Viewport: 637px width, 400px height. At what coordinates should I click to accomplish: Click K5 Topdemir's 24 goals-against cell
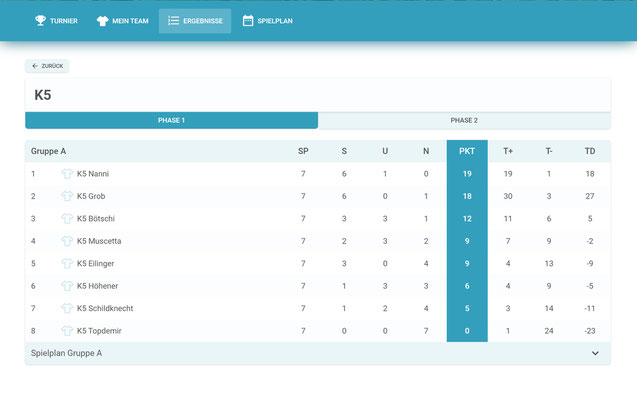click(x=549, y=331)
